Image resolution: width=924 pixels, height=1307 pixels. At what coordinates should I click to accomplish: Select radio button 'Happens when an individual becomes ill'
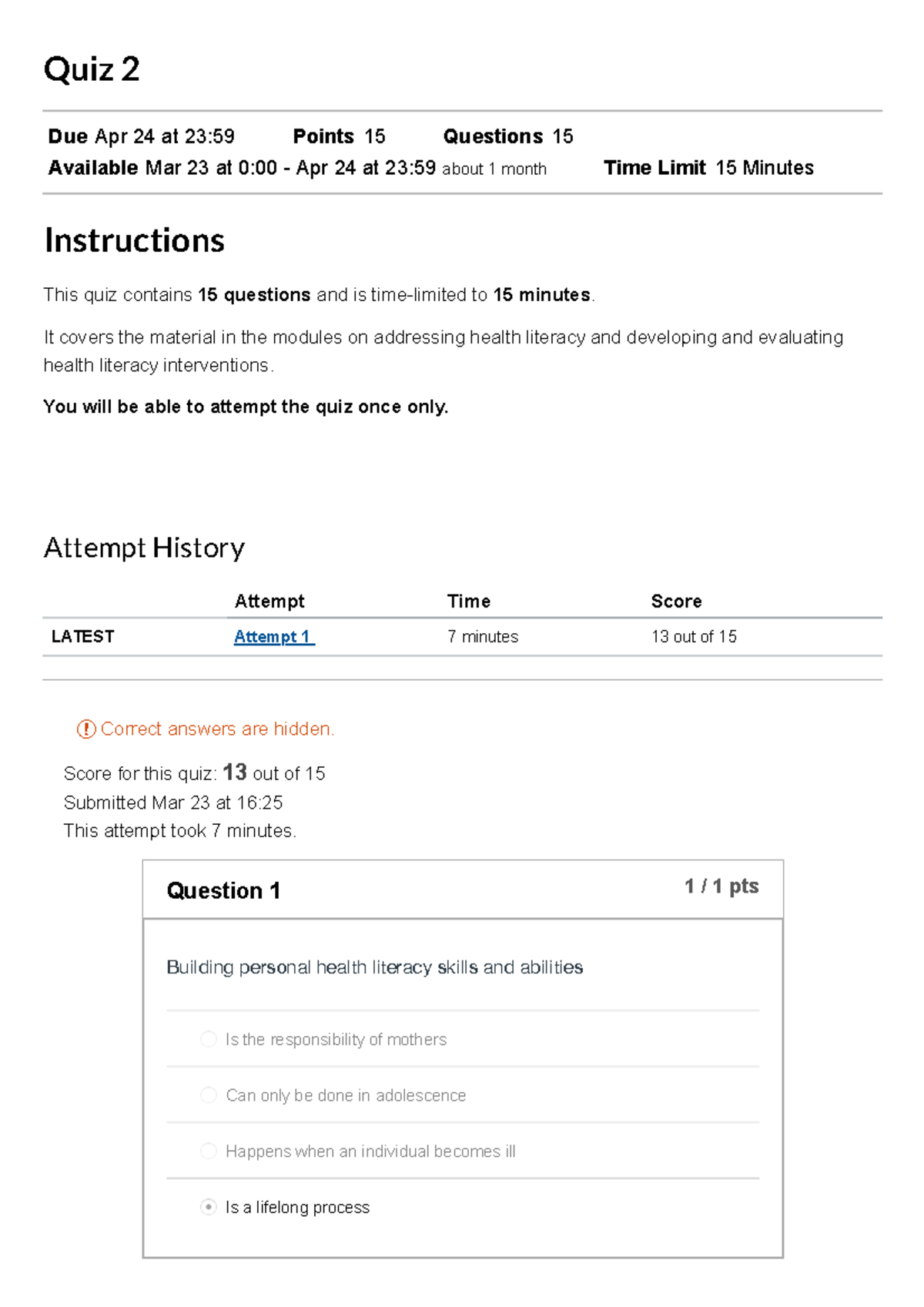[x=208, y=1151]
